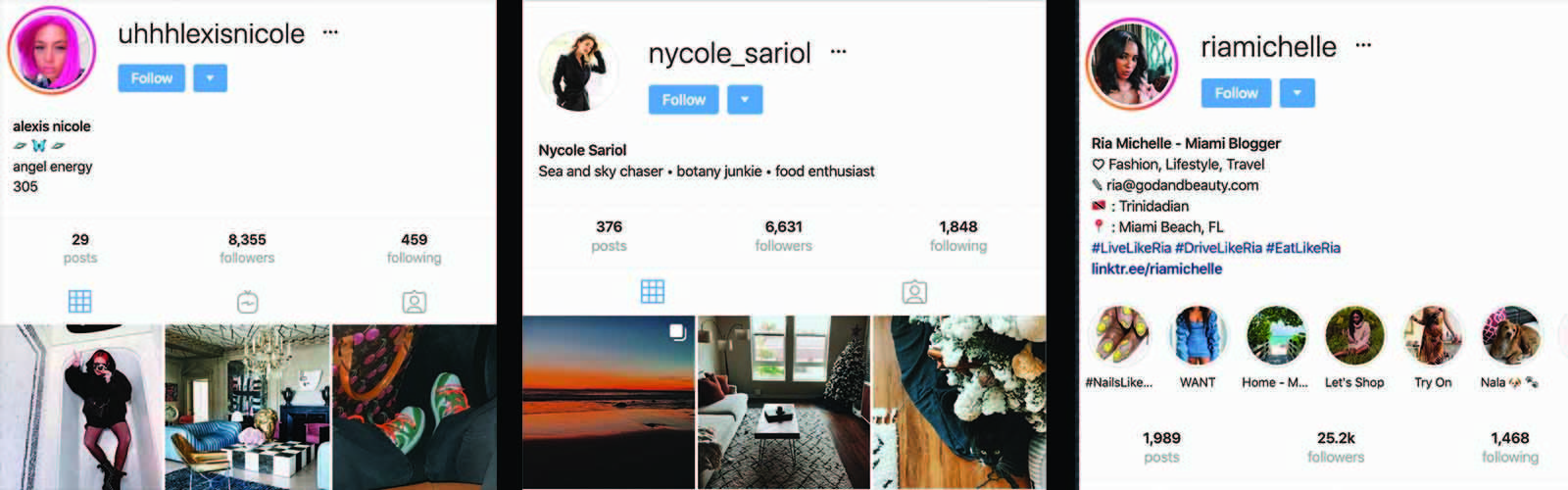Show tagged photos icon on nycole_sariol profile
Viewport: 1568px width, 490px height.
point(914,292)
